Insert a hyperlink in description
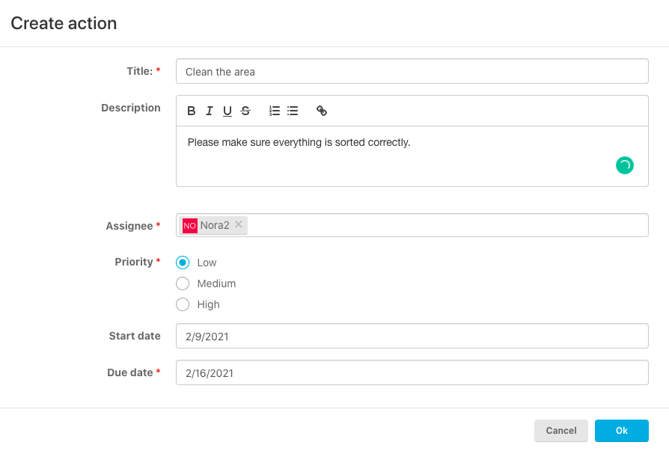669x451 pixels. (x=322, y=111)
